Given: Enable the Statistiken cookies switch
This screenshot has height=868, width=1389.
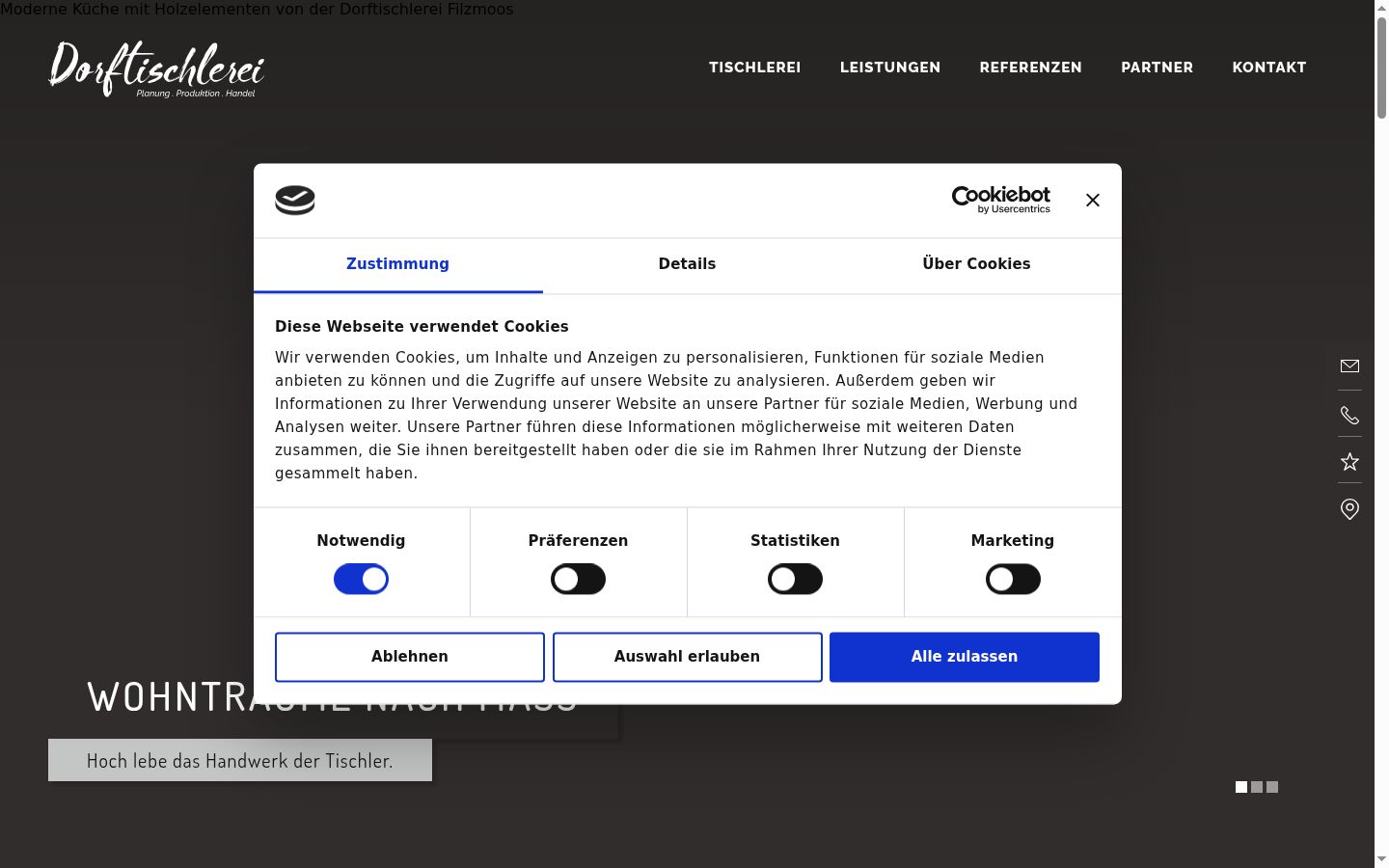Looking at the screenshot, I should [x=795, y=580].
